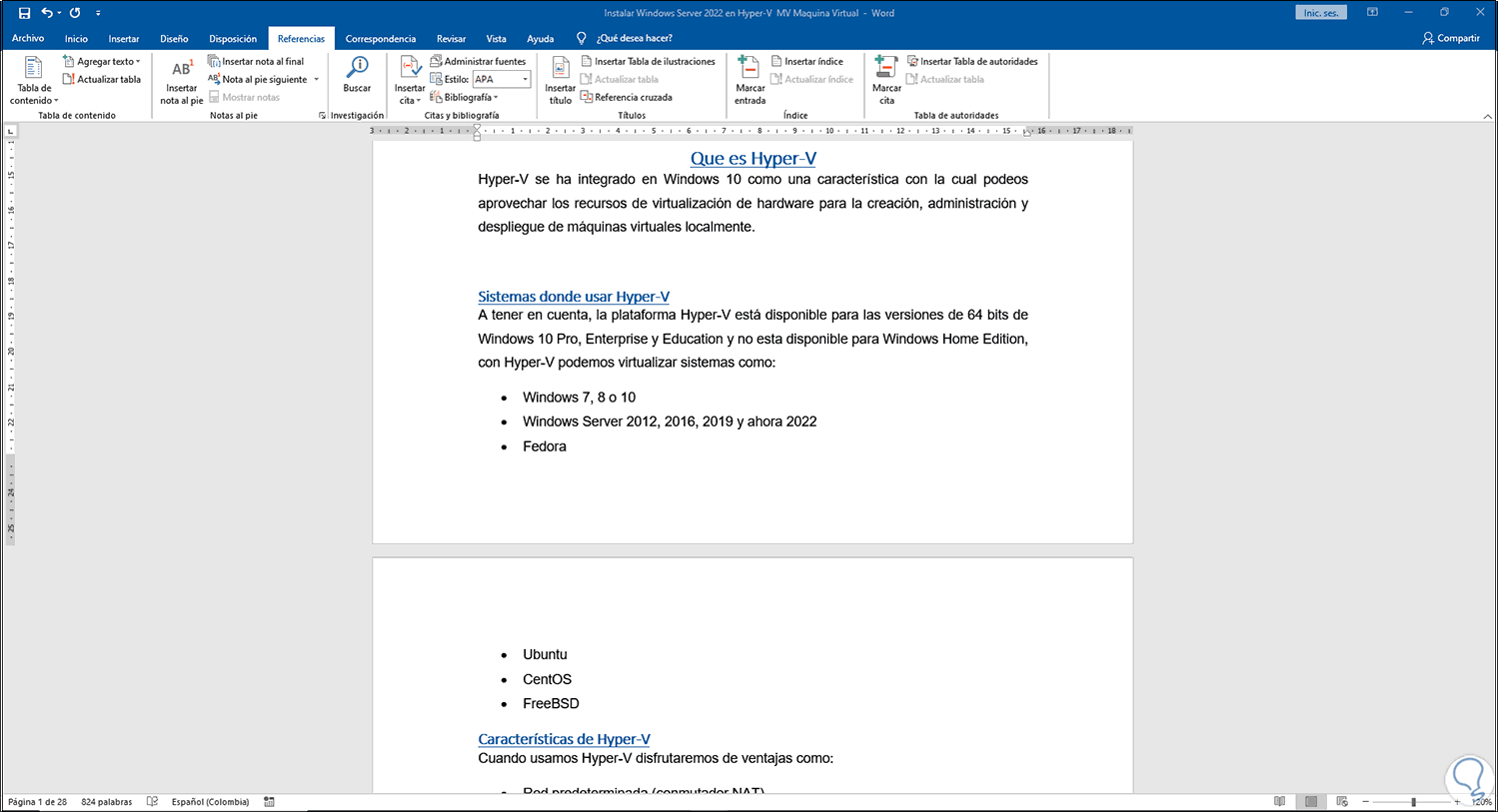This screenshot has height=812, width=1499.
Task: Switch to Web Layout view
Action: (x=1342, y=801)
